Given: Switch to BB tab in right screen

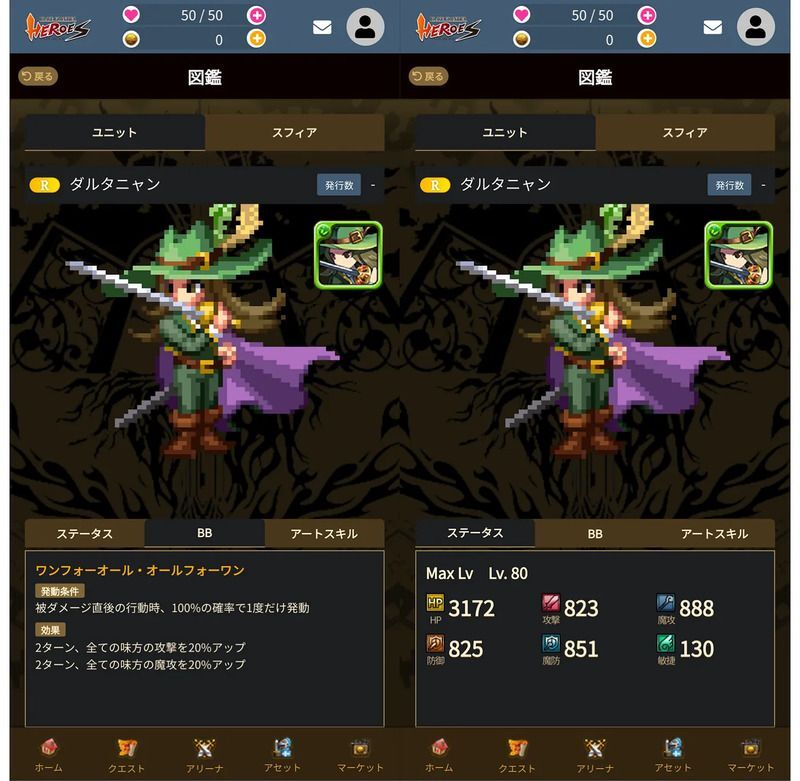Looking at the screenshot, I should click(595, 534).
